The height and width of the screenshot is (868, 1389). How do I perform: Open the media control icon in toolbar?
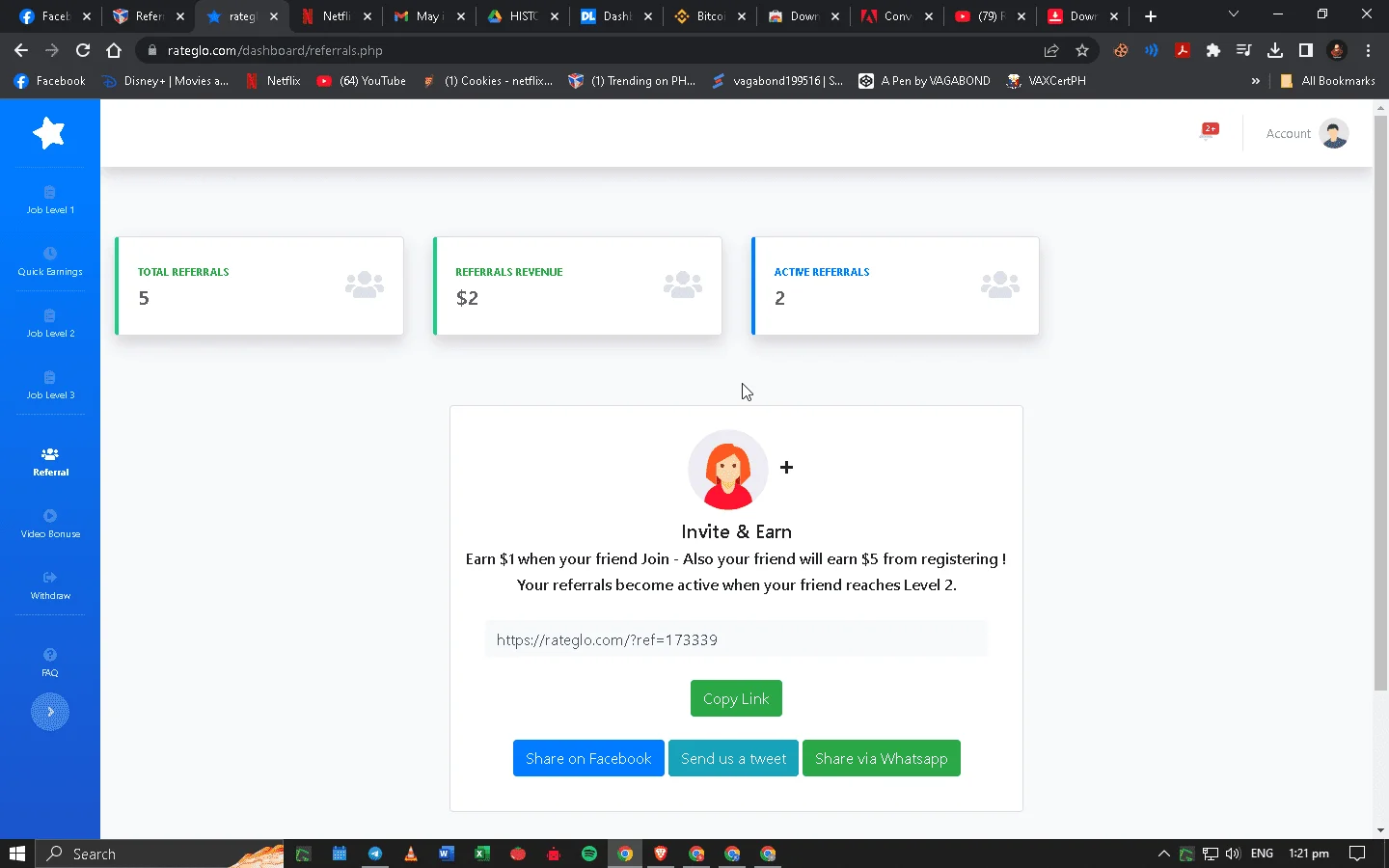click(1244, 50)
